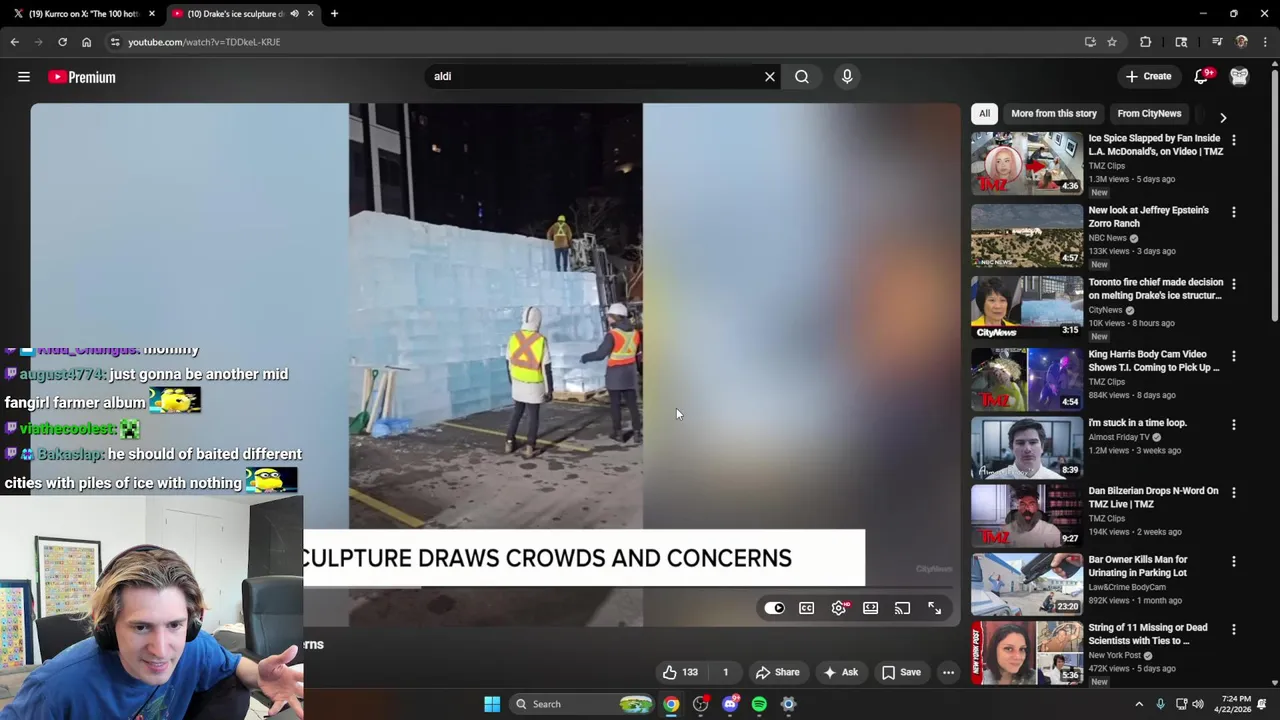
Task: Open the Toronto fire chief video thumbnail
Action: click(x=1027, y=307)
